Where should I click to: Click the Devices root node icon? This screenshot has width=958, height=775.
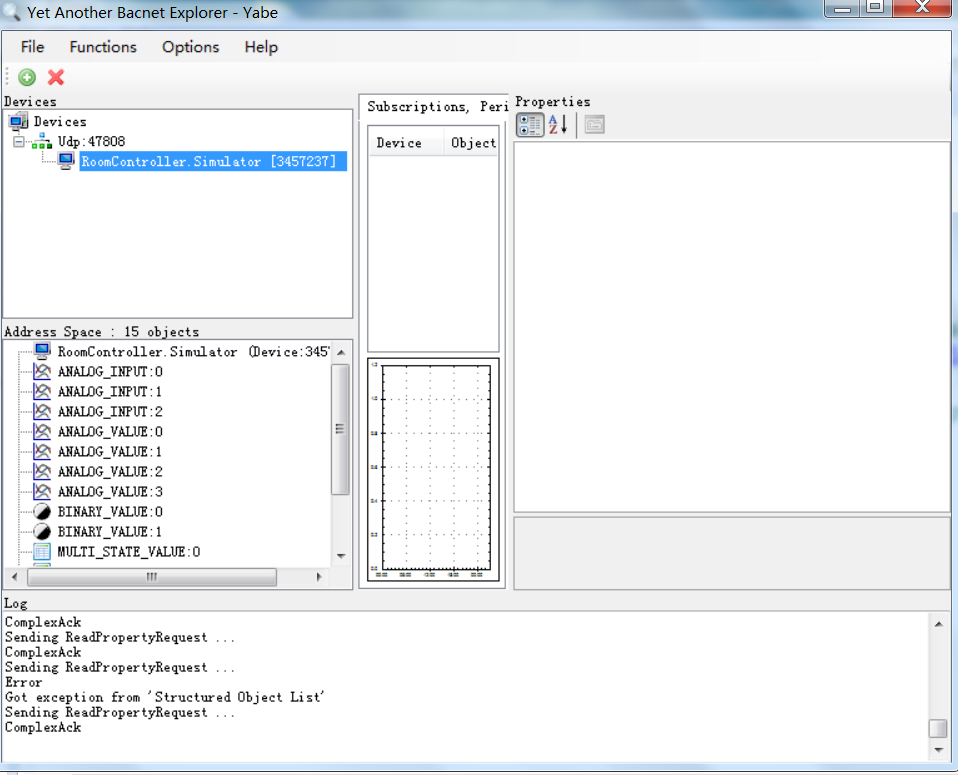coord(19,122)
